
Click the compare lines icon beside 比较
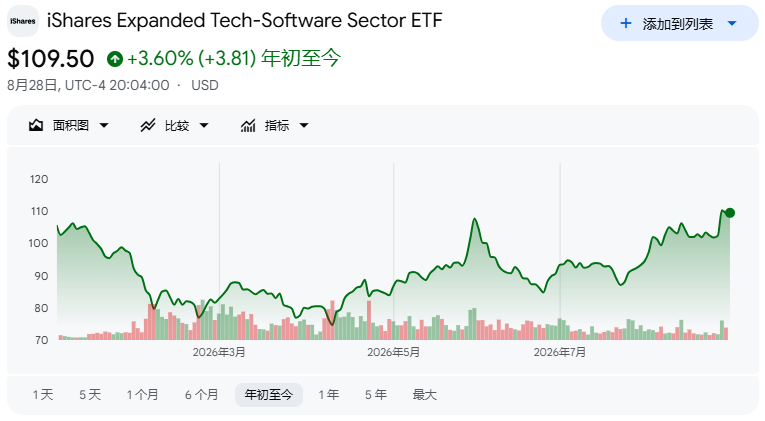point(148,125)
